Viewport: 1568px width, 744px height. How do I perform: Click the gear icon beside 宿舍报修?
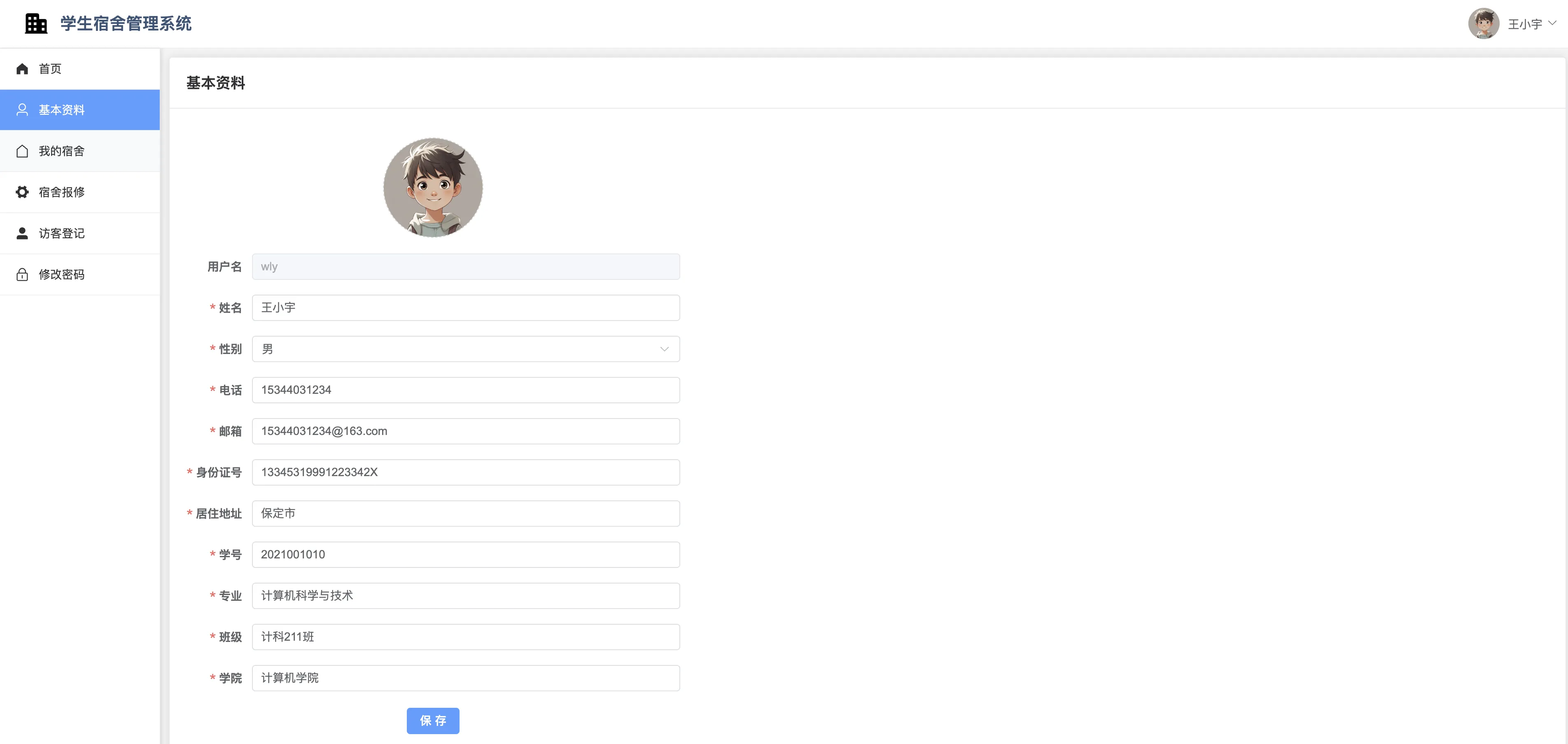[23, 192]
